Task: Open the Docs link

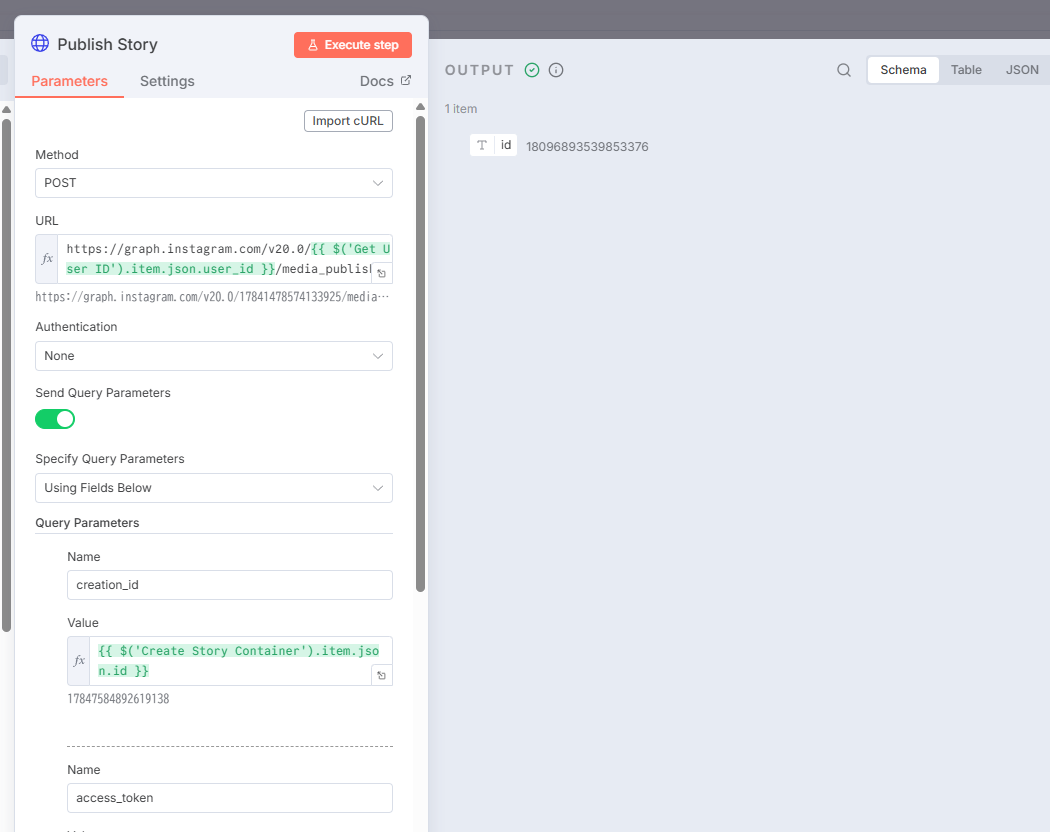Action: pyautogui.click(x=385, y=81)
